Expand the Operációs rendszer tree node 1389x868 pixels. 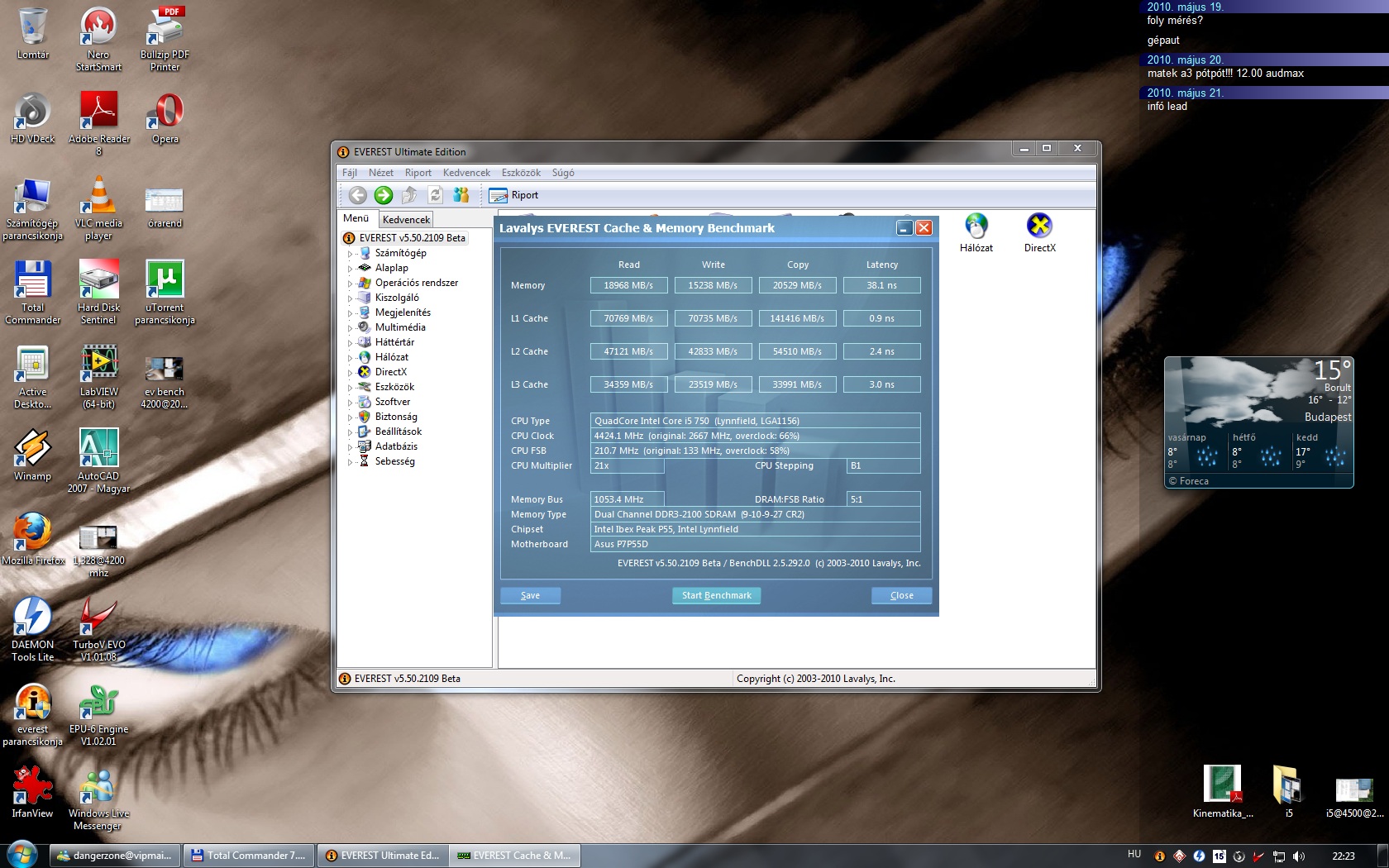350,284
